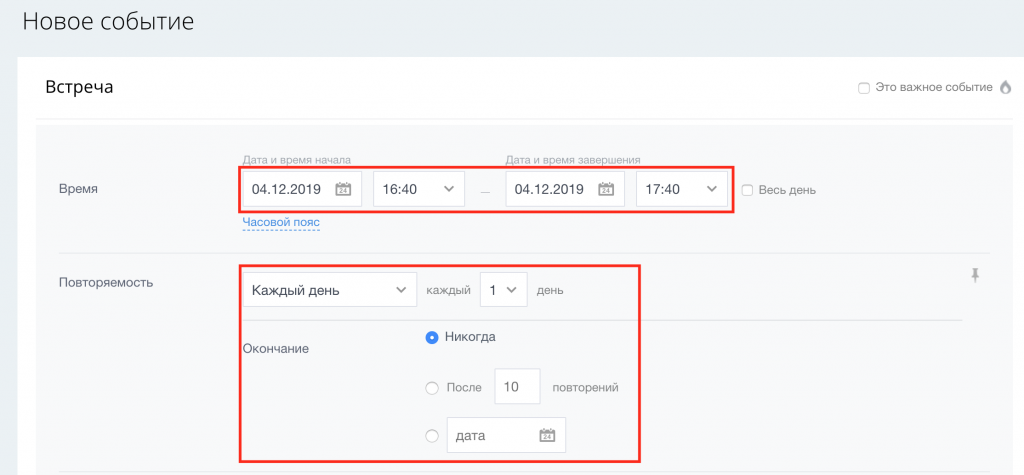This screenshot has width=1024, height=475.
Task: Click the Встреча event title
Action: tap(80, 87)
